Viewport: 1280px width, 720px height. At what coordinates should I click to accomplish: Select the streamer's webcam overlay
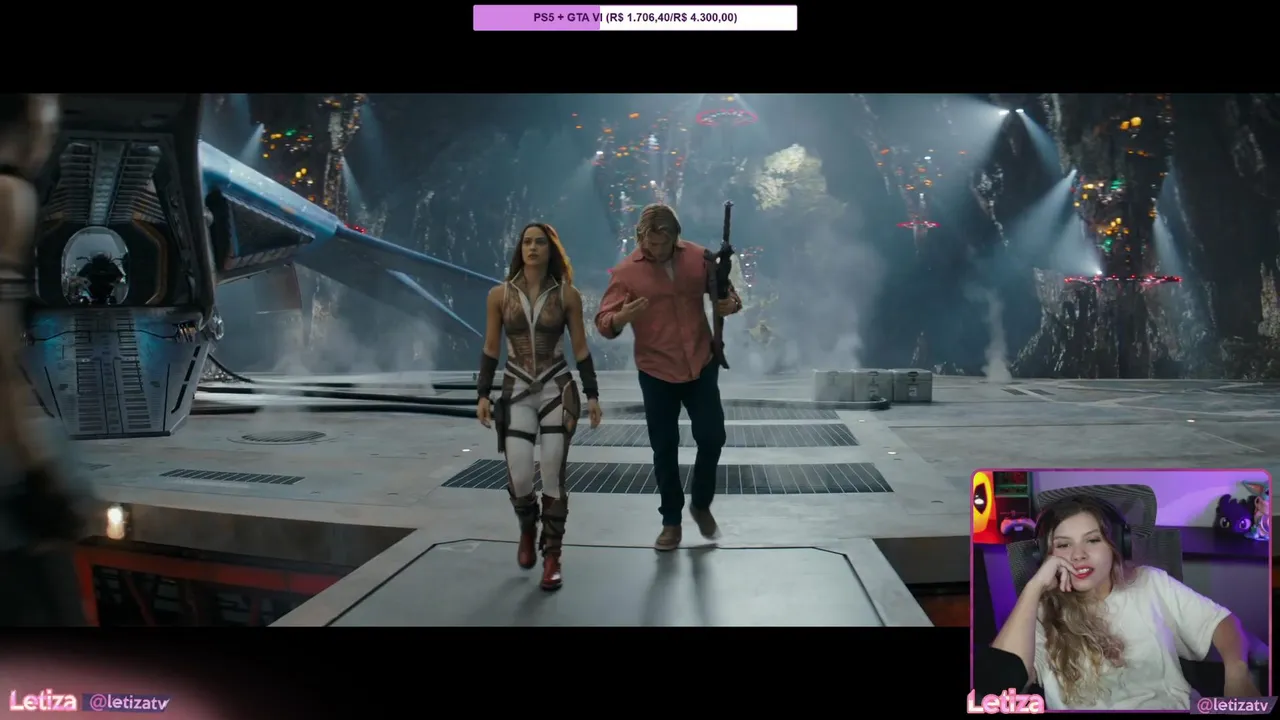1121,590
